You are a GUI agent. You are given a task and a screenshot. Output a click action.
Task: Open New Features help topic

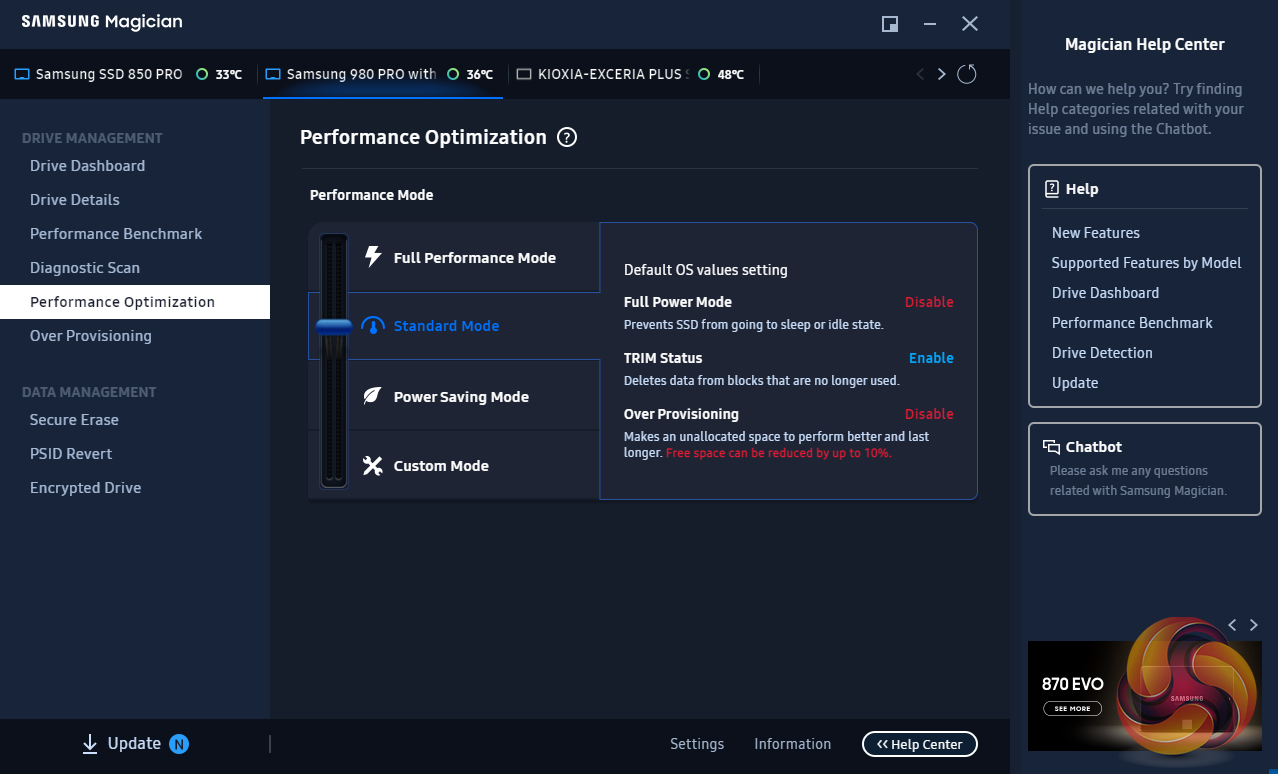[x=1095, y=233]
